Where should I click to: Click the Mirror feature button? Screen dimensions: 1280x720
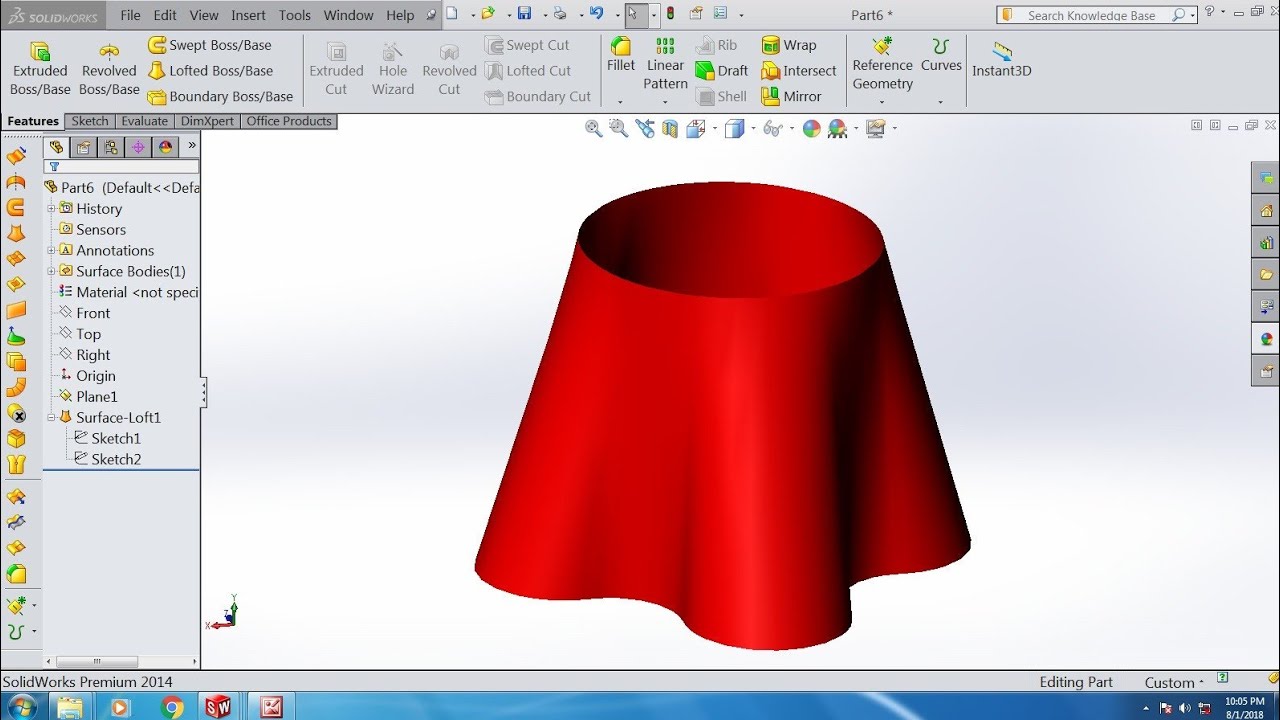coord(791,96)
